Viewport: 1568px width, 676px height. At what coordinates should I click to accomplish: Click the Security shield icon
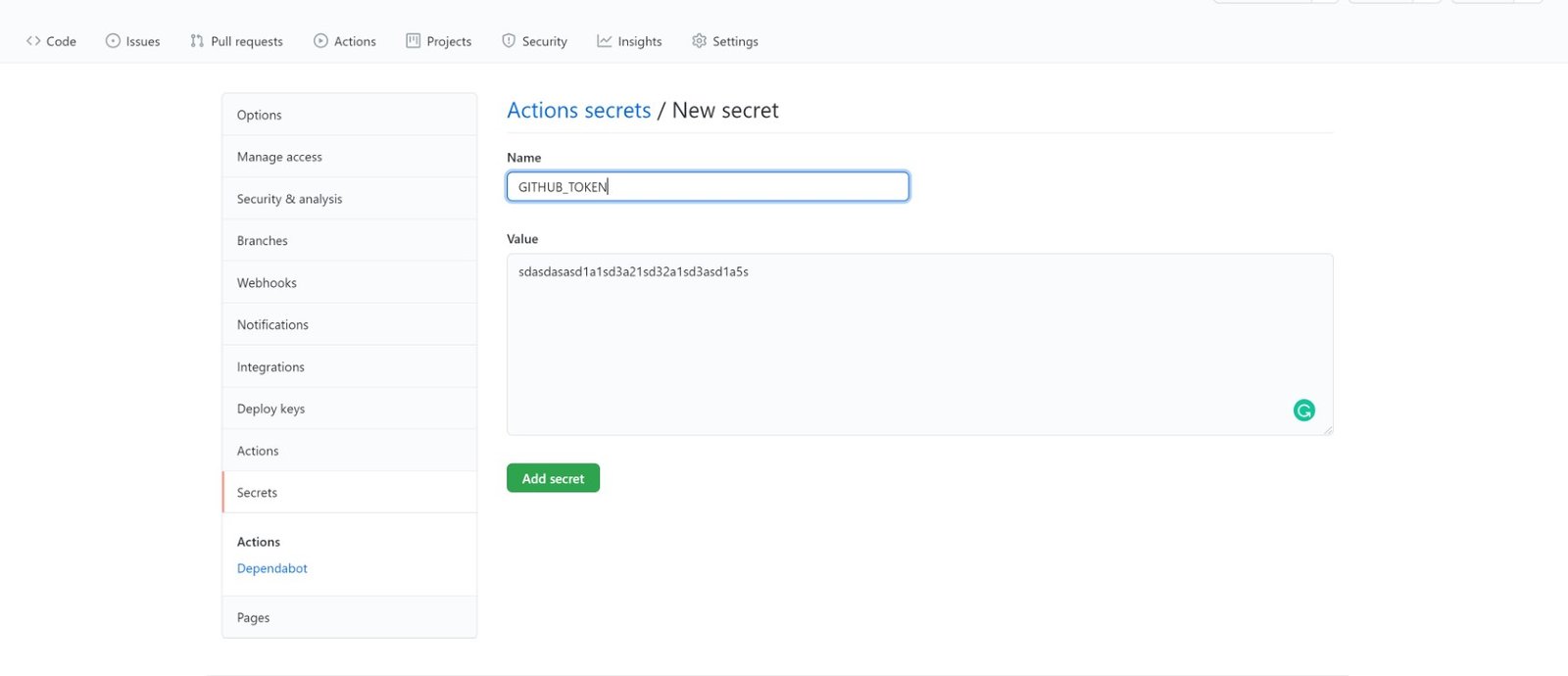click(x=509, y=41)
